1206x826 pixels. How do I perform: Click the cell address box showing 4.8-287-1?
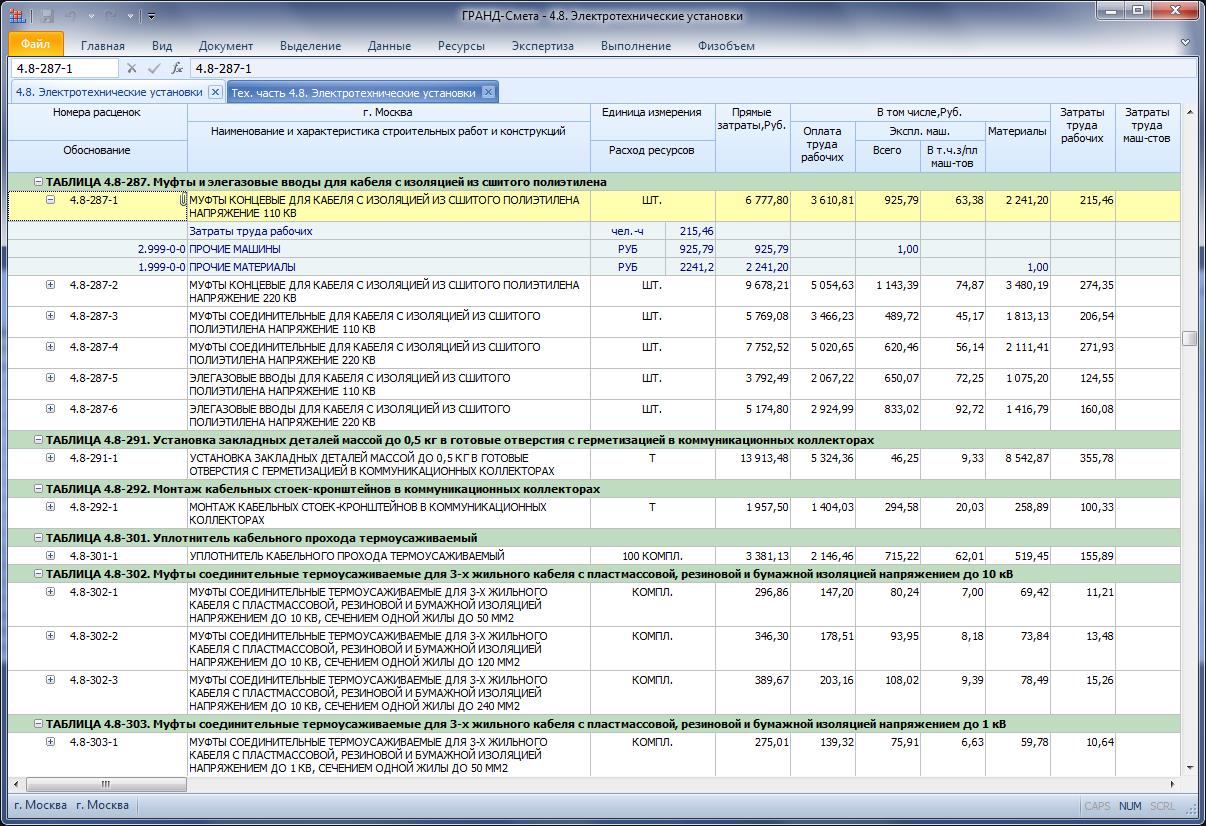(65, 68)
